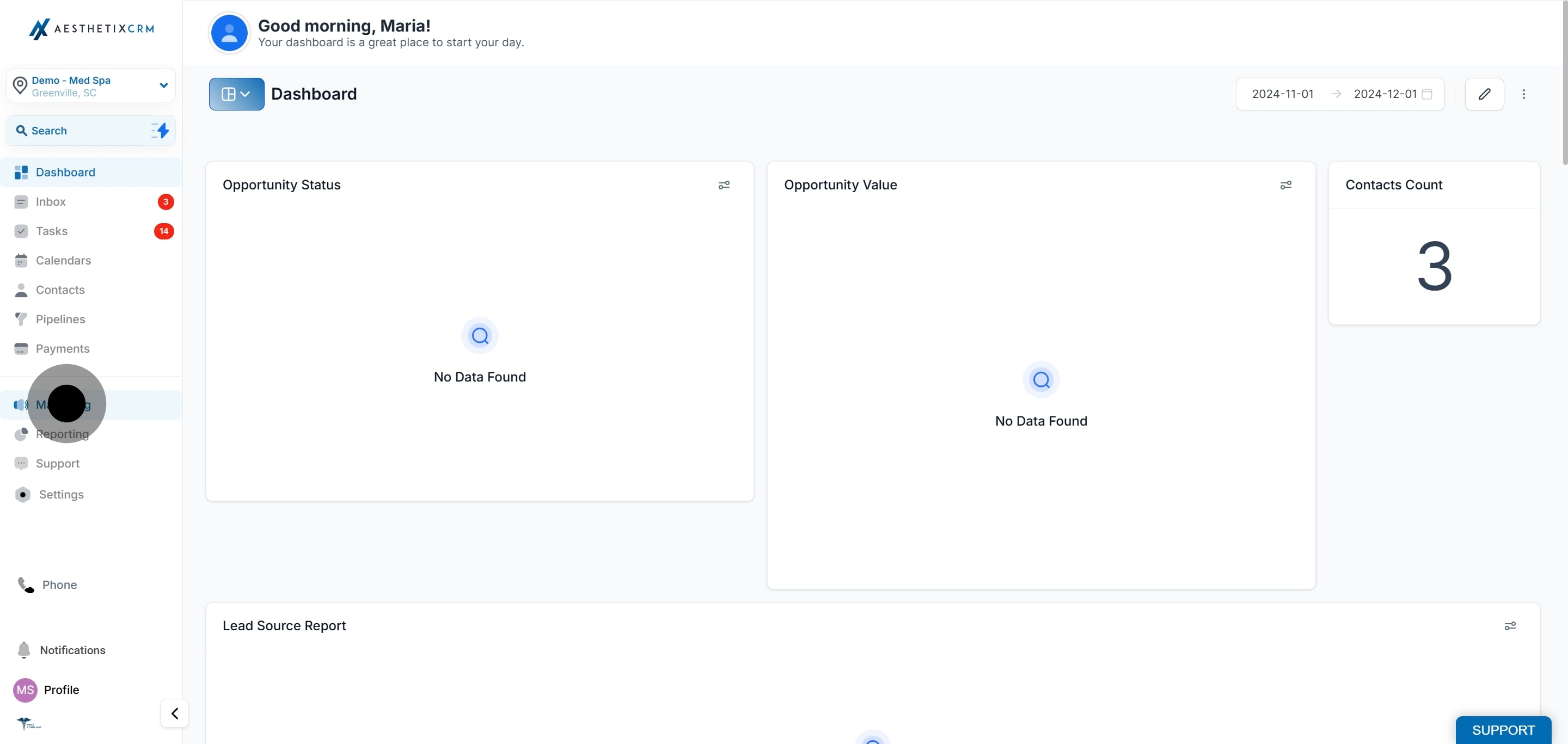Click the Search field in sidebar
This screenshot has width=1568, height=744.
pos(79,130)
